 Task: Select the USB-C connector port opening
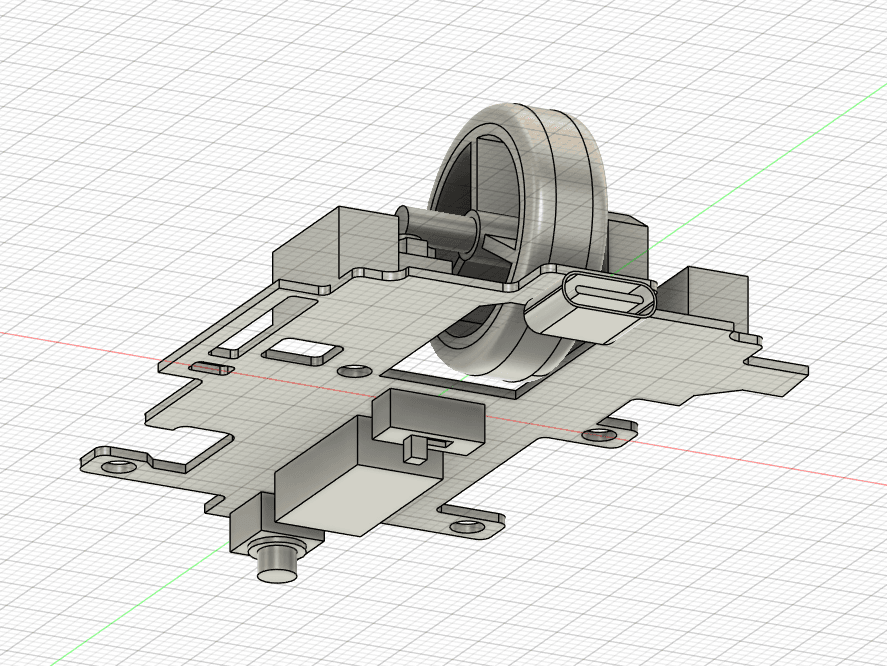click(610, 294)
